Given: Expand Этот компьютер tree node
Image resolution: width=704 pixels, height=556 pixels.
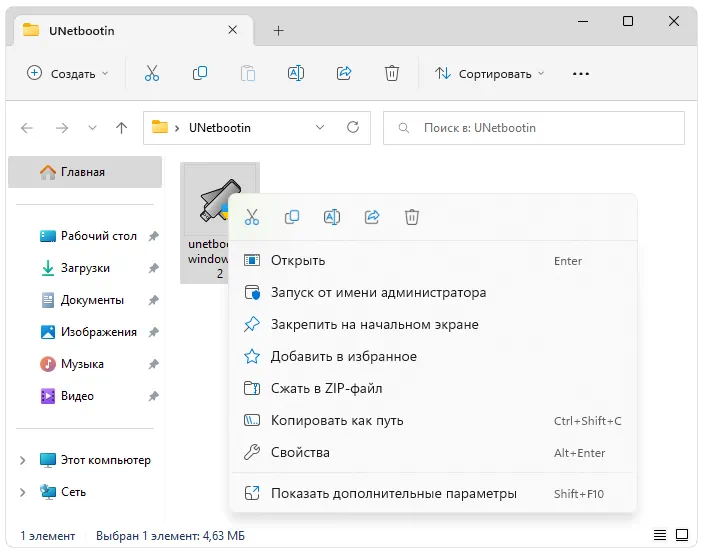Looking at the screenshot, I should (x=22, y=460).
